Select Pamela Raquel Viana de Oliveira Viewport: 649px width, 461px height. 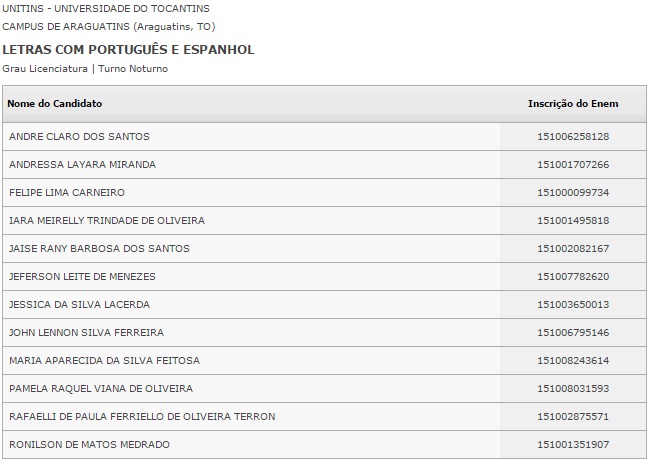[101, 388]
